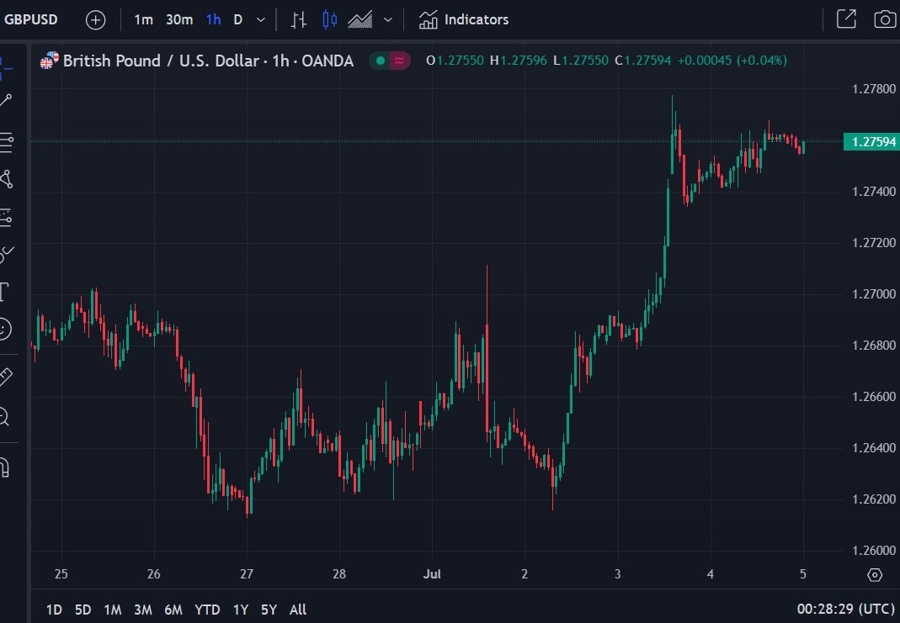
Task: Open the Indicators panel
Action: pyautogui.click(x=463, y=19)
